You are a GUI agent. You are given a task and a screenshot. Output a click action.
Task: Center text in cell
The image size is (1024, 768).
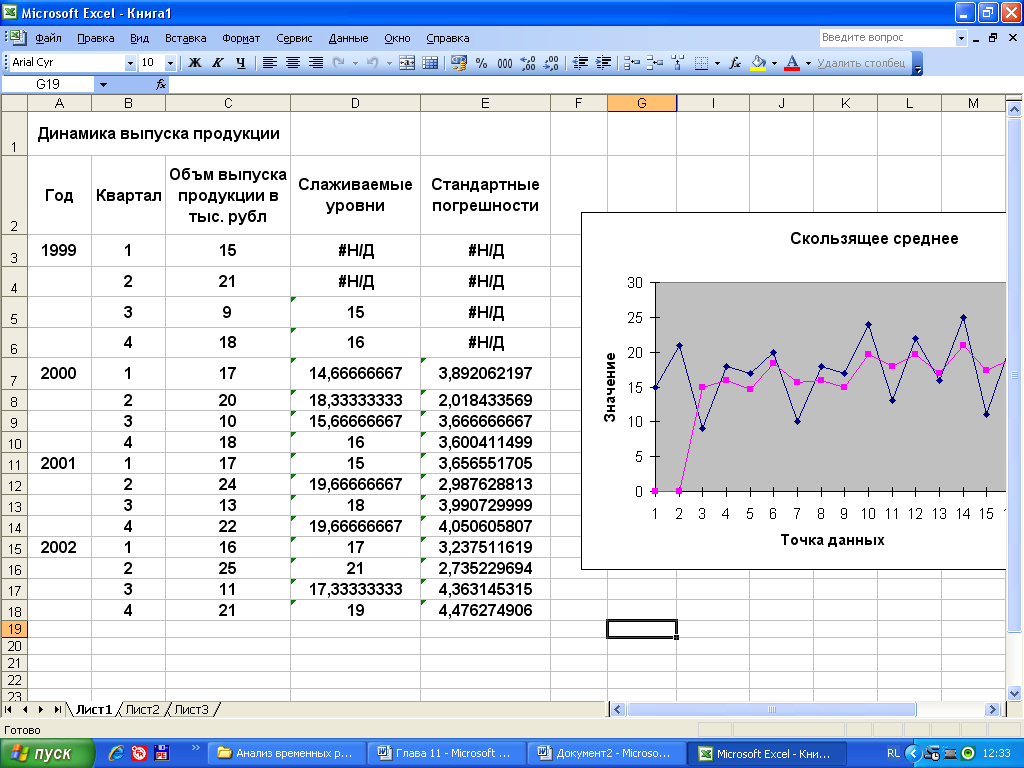[x=293, y=63]
